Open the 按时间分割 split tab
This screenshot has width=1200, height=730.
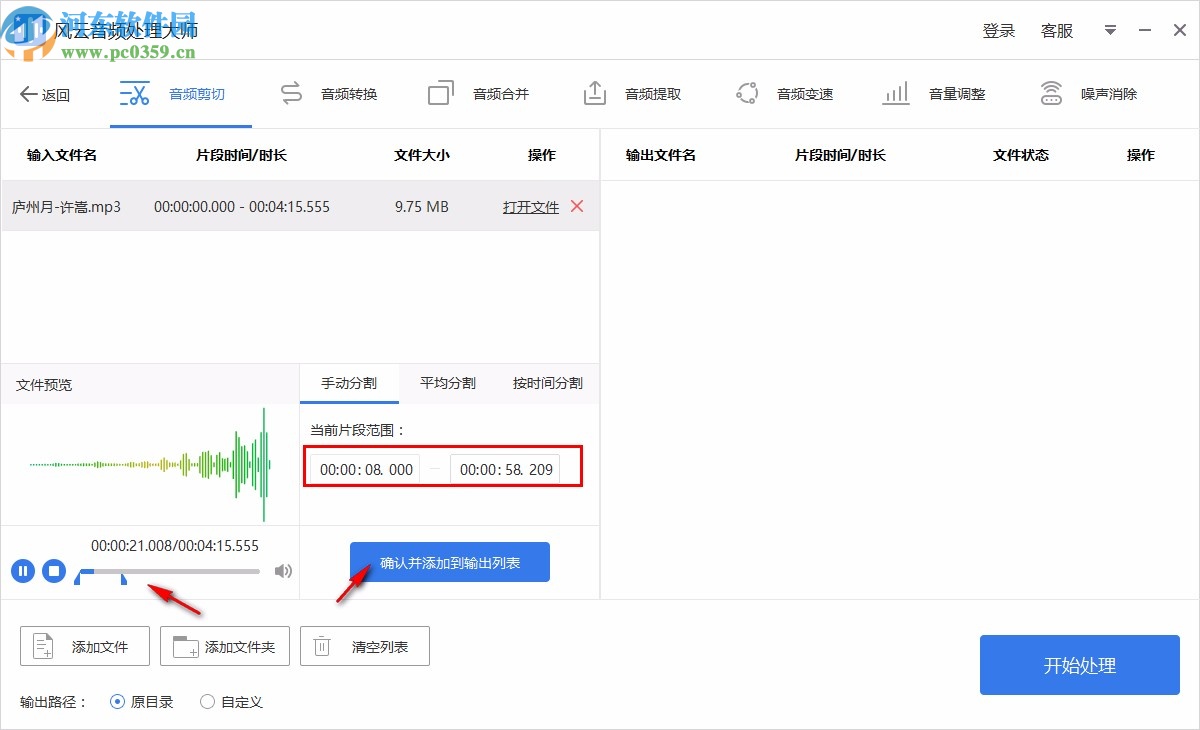tap(546, 383)
